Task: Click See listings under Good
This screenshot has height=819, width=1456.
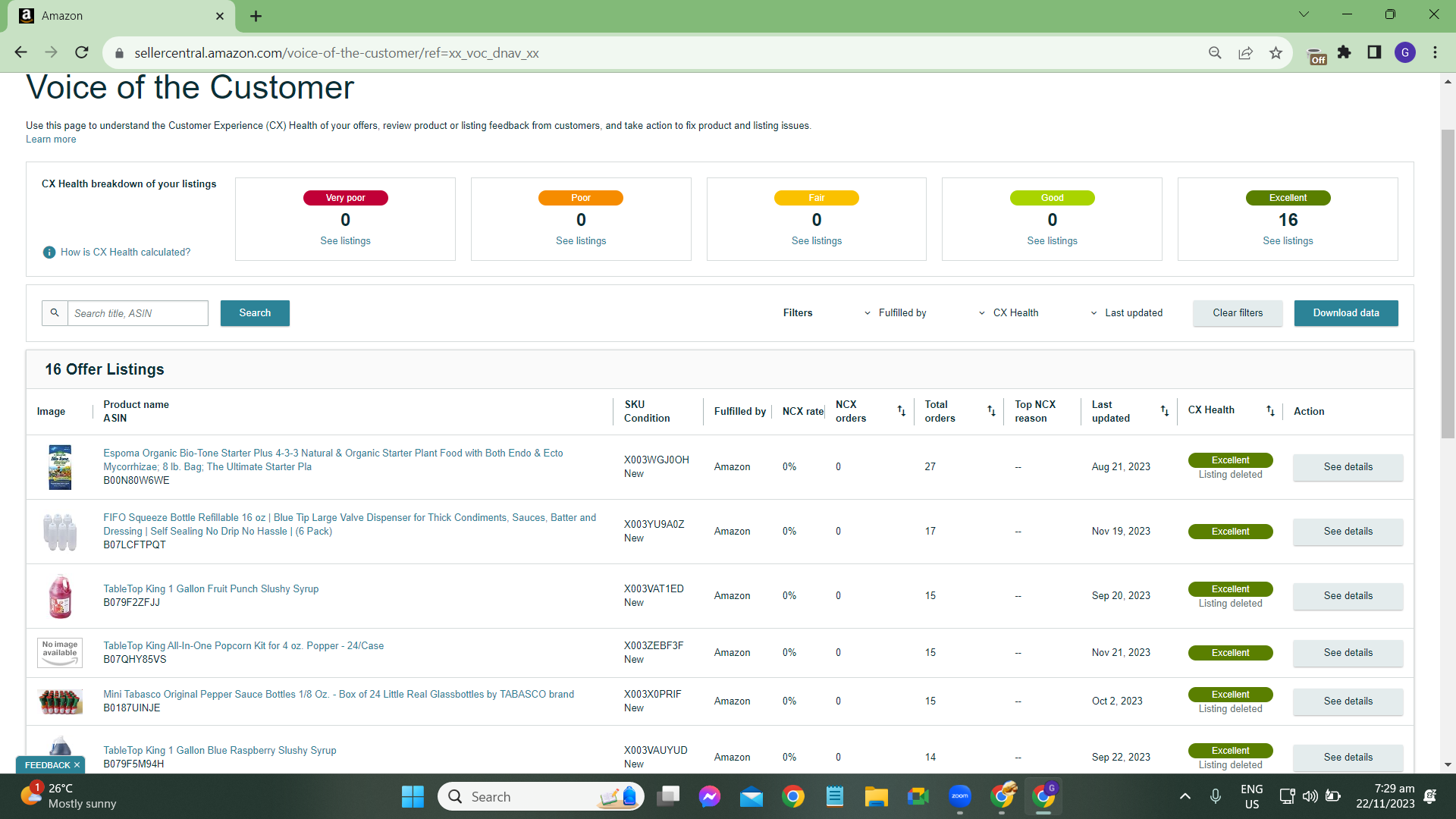Action: (1052, 241)
